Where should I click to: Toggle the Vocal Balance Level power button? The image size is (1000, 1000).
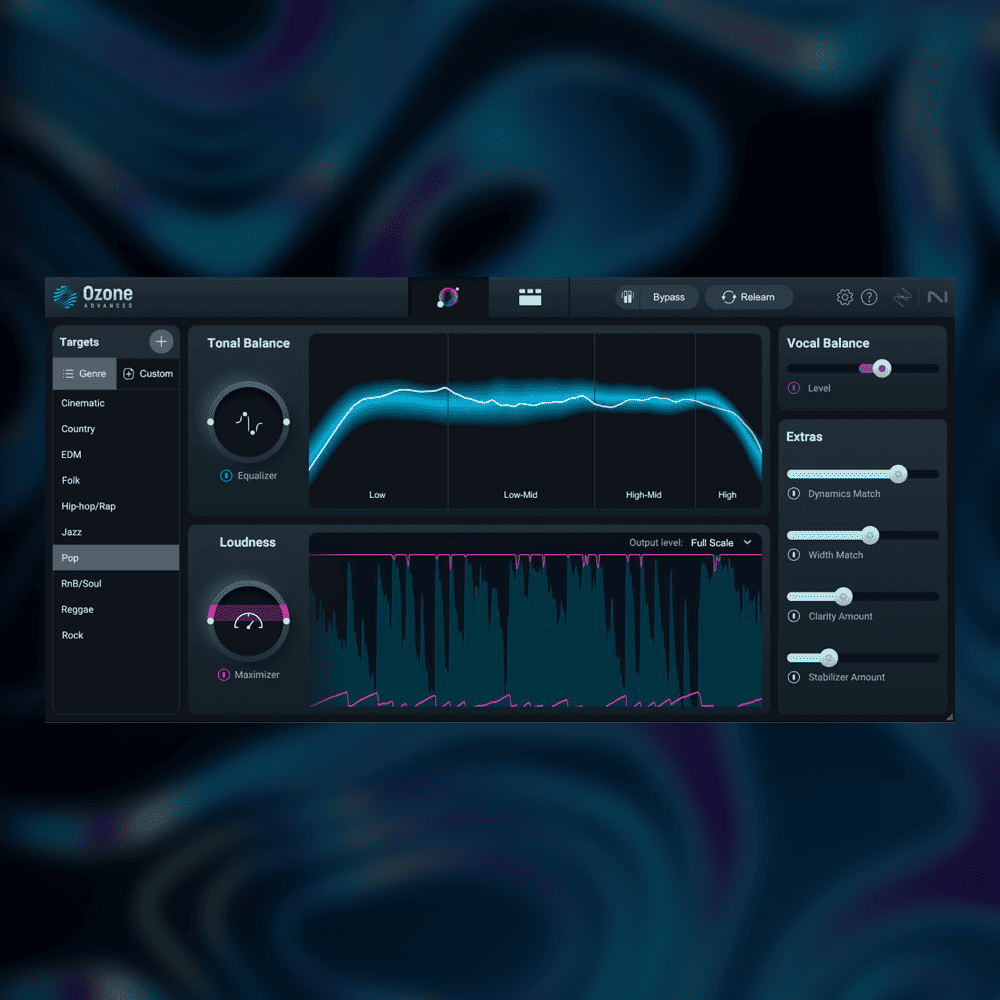[794, 388]
